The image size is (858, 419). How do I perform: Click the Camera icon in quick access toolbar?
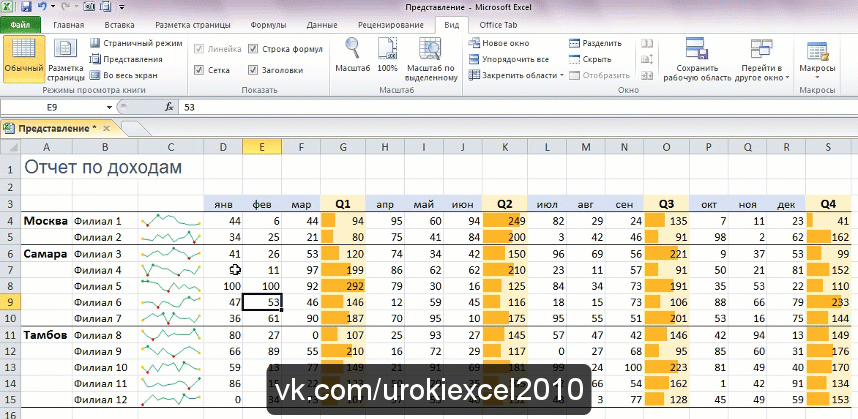click(x=89, y=7)
